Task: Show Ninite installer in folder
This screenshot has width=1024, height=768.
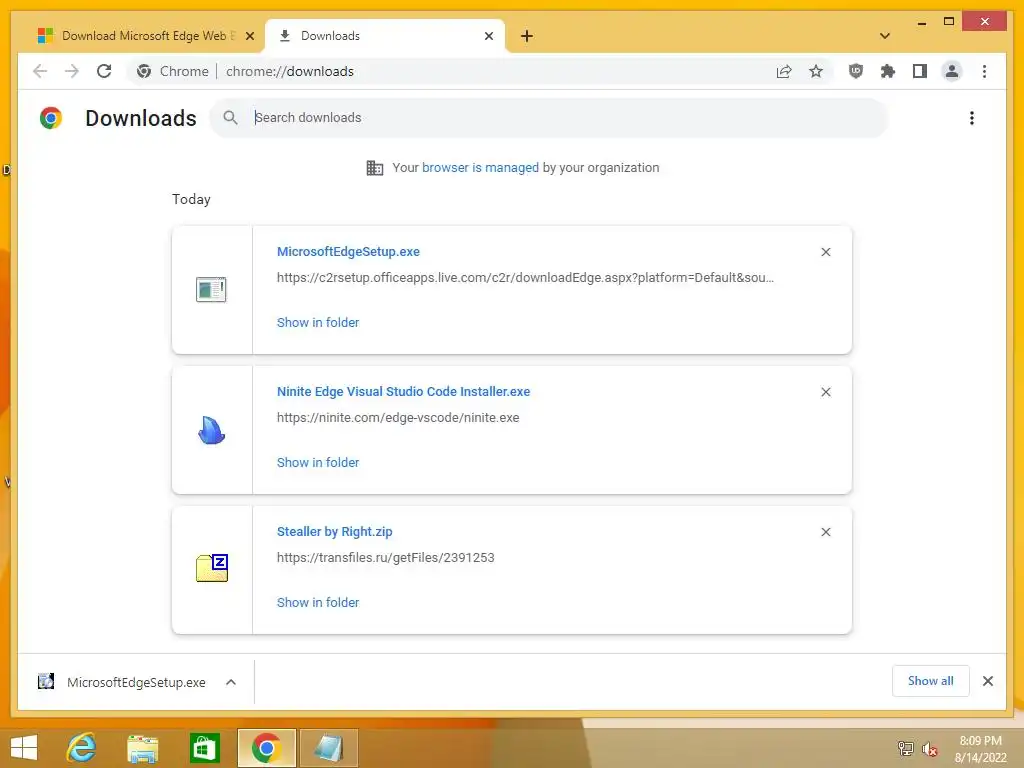Action: (x=318, y=462)
